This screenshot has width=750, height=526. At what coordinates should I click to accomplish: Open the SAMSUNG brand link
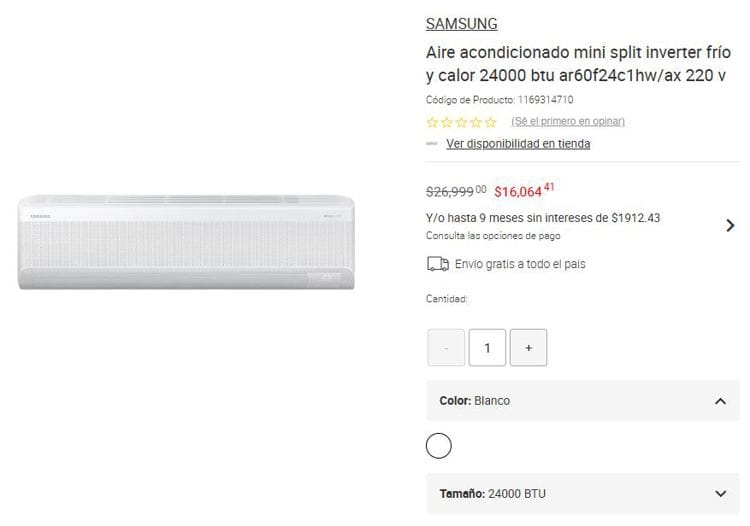pyautogui.click(x=462, y=24)
